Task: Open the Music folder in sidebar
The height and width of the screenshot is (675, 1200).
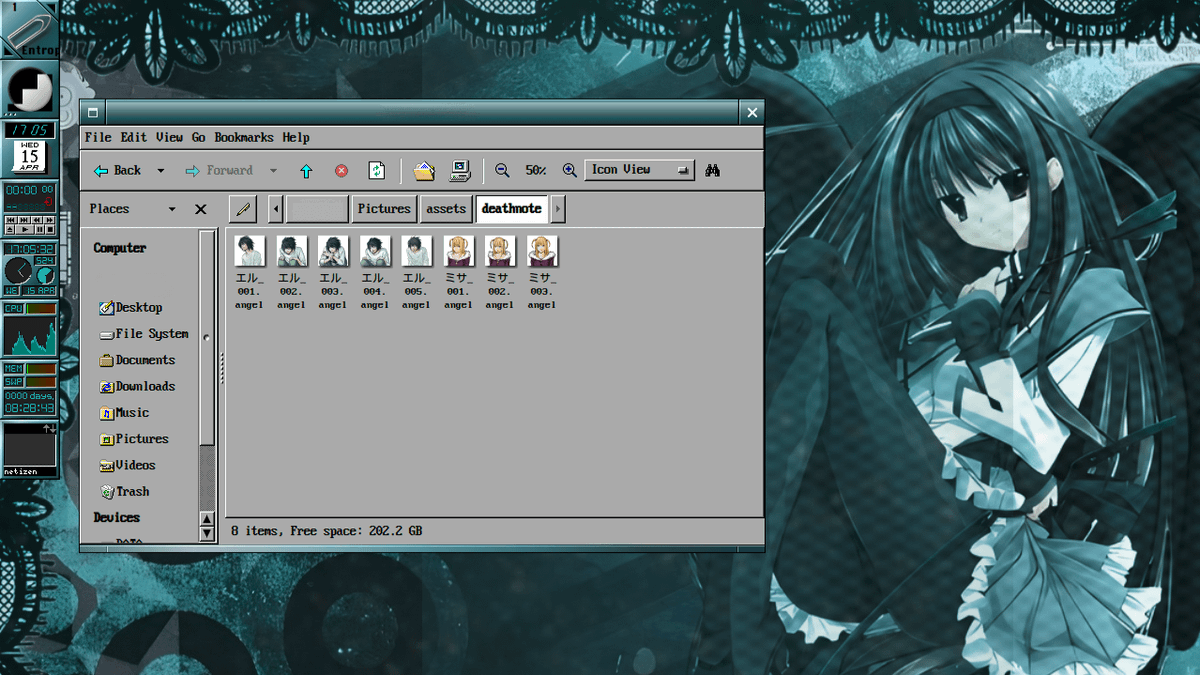Action: pos(130,412)
